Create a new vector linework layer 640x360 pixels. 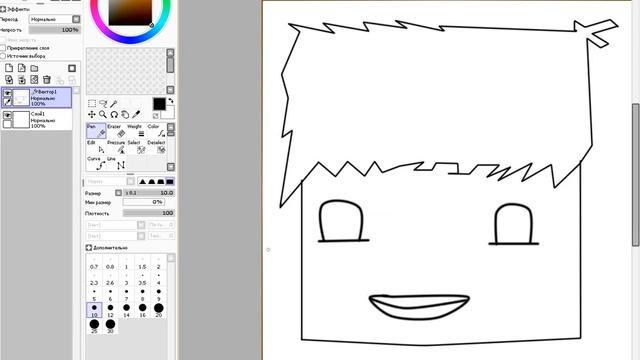[22, 68]
